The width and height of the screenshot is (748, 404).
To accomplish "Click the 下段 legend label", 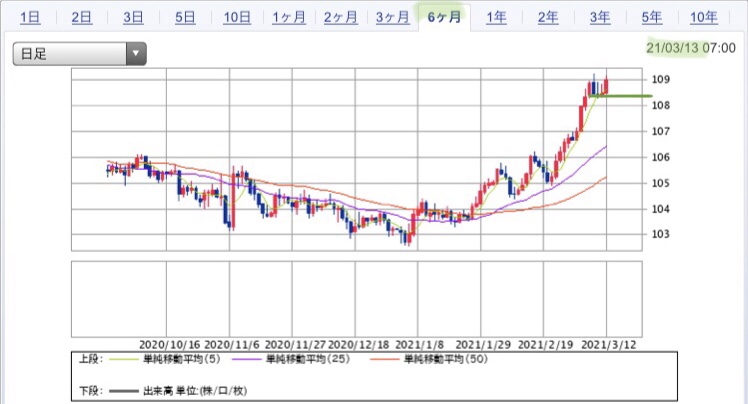I will click(91, 391).
